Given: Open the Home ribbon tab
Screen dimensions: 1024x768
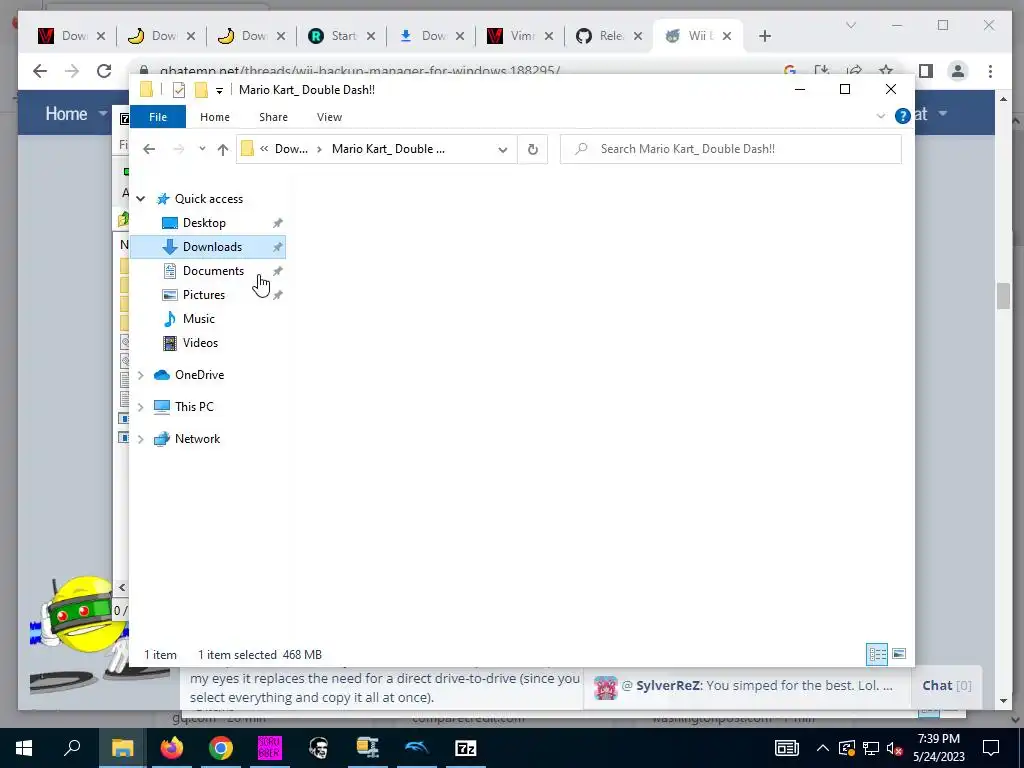Looking at the screenshot, I should [215, 117].
